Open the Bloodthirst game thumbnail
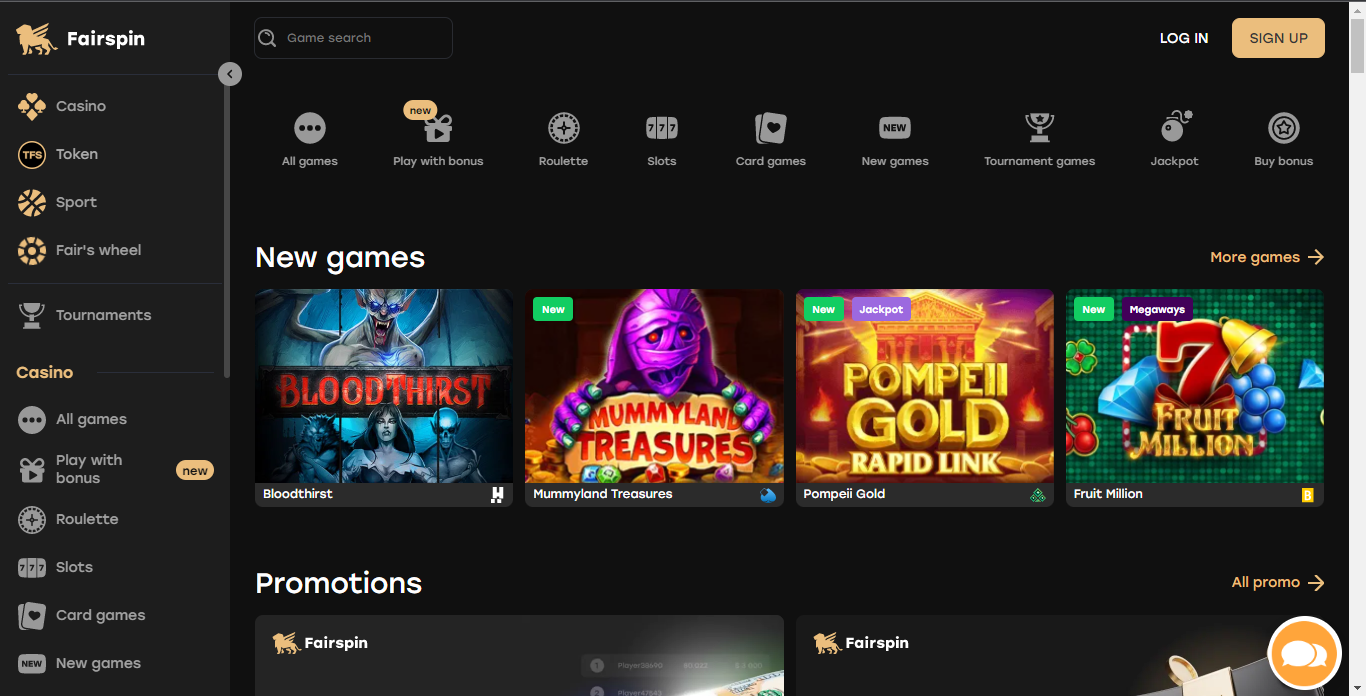Image resolution: width=1366 pixels, height=696 pixels. coord(384,386)
